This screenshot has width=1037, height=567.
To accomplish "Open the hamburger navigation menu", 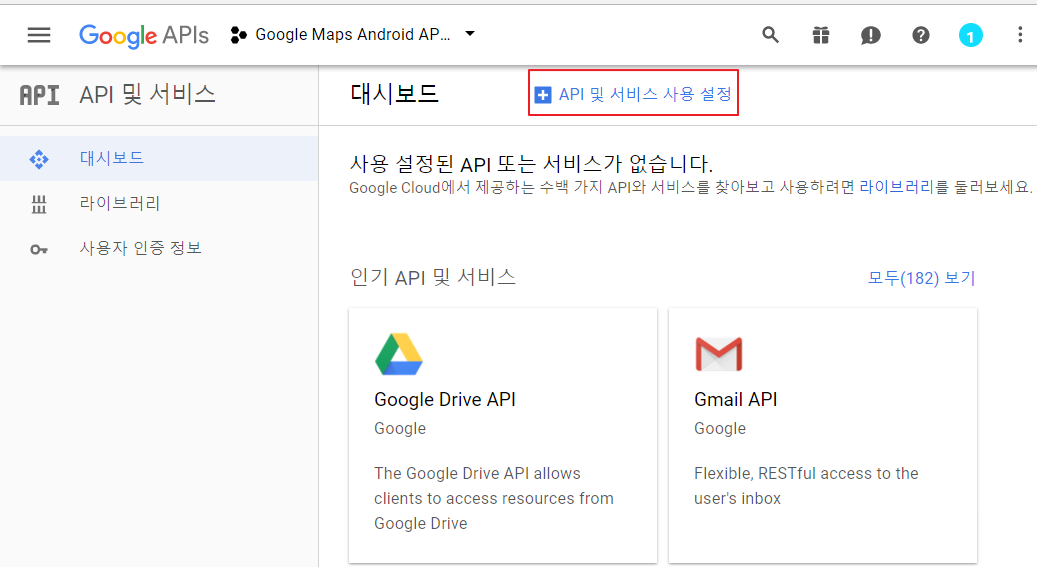I will (38, 35).
